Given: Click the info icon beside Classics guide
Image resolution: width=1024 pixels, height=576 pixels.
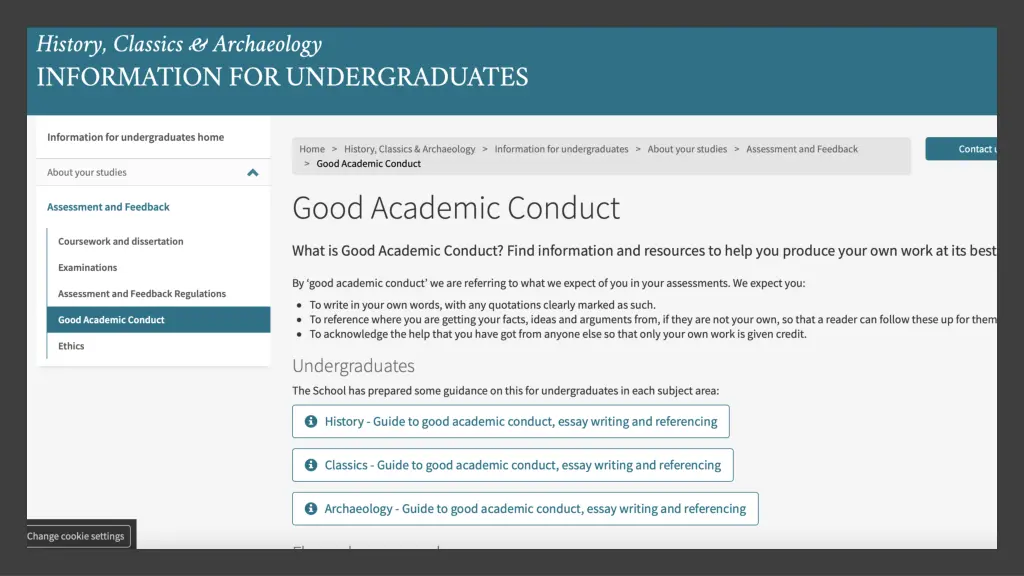Looking at the screenshot, I should pos(311,465).
